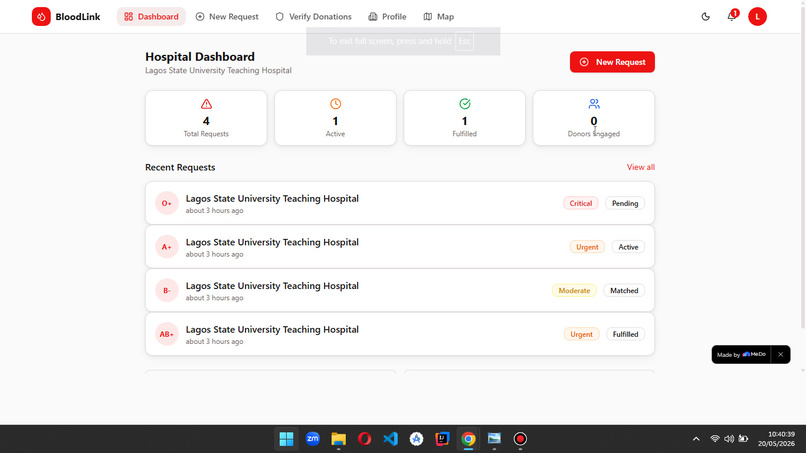Click the Total Requests warning icon
The height and width of the screenshot is (453, 806).
[x=206, y=104]
